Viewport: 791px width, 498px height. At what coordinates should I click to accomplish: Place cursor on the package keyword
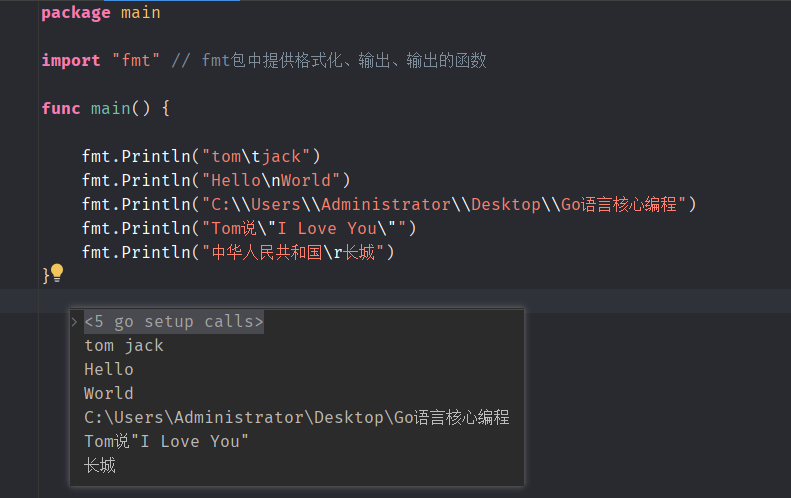coord(76,13)
